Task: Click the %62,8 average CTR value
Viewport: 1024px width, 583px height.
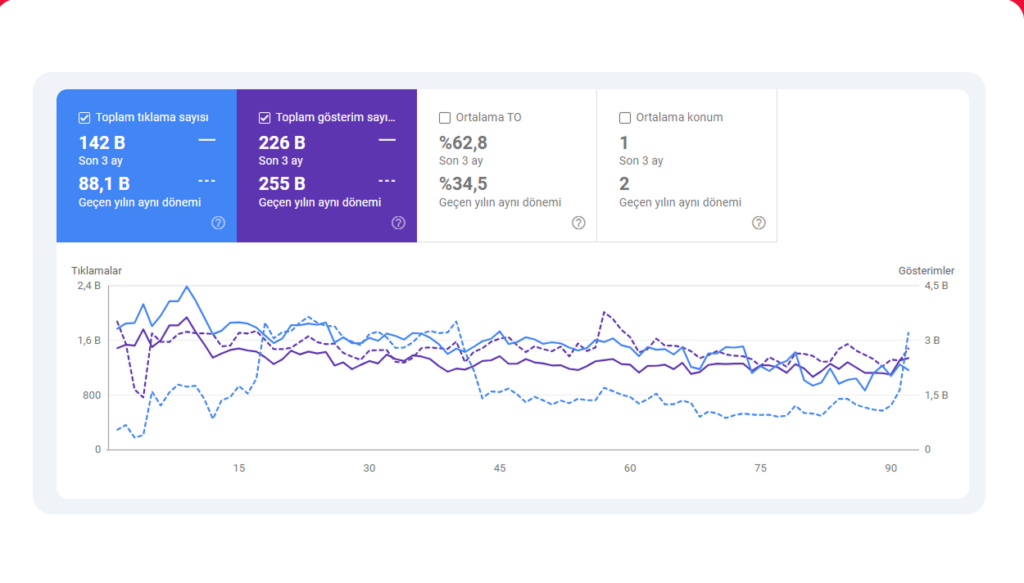Action: click(463, 142)
